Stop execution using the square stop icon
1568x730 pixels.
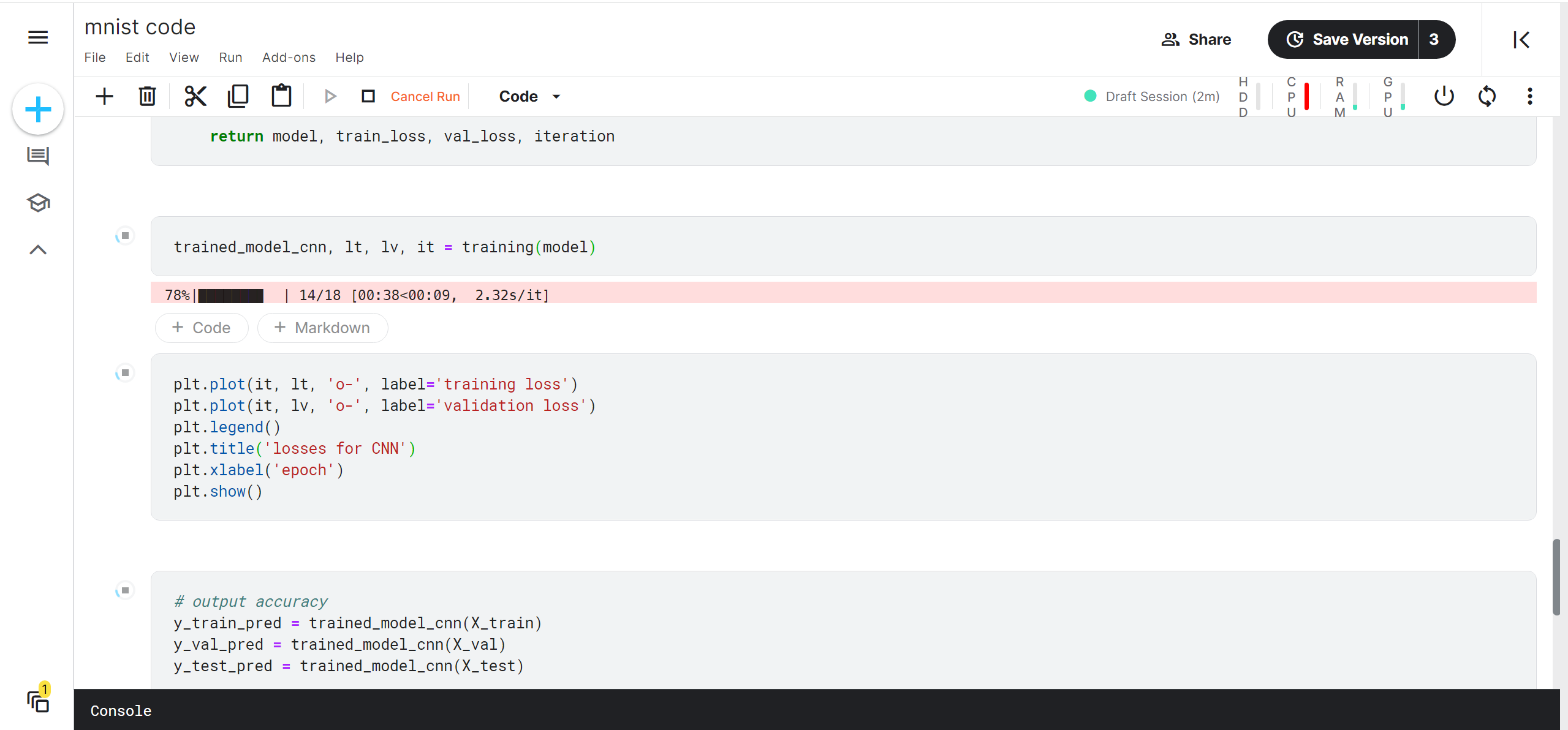[368, 96]
